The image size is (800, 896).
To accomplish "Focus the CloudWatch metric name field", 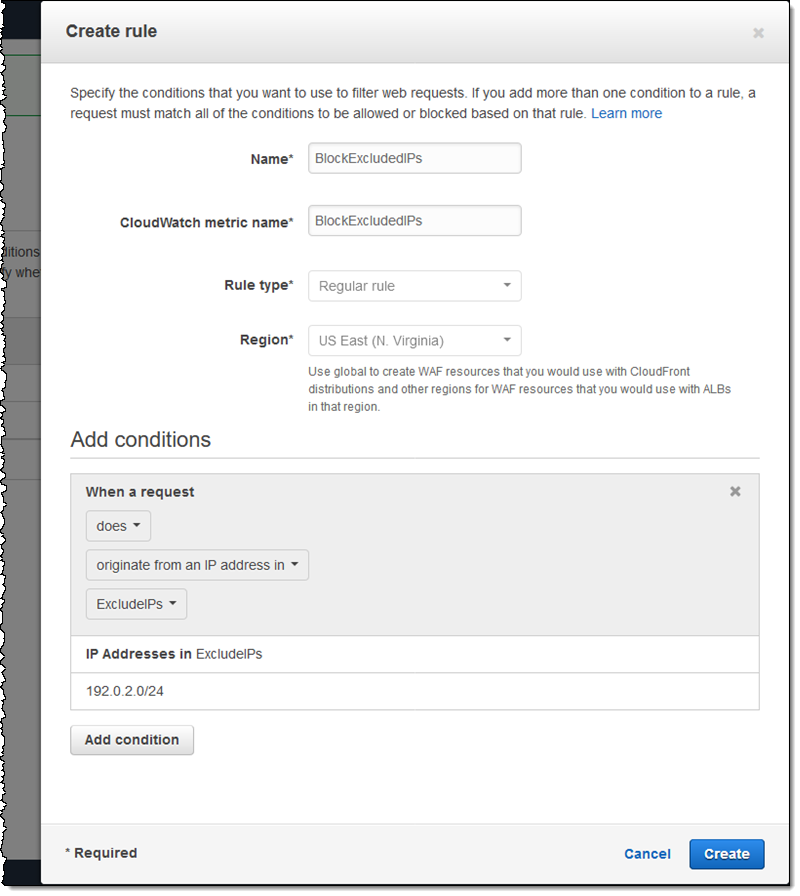I will pos(414,221).
